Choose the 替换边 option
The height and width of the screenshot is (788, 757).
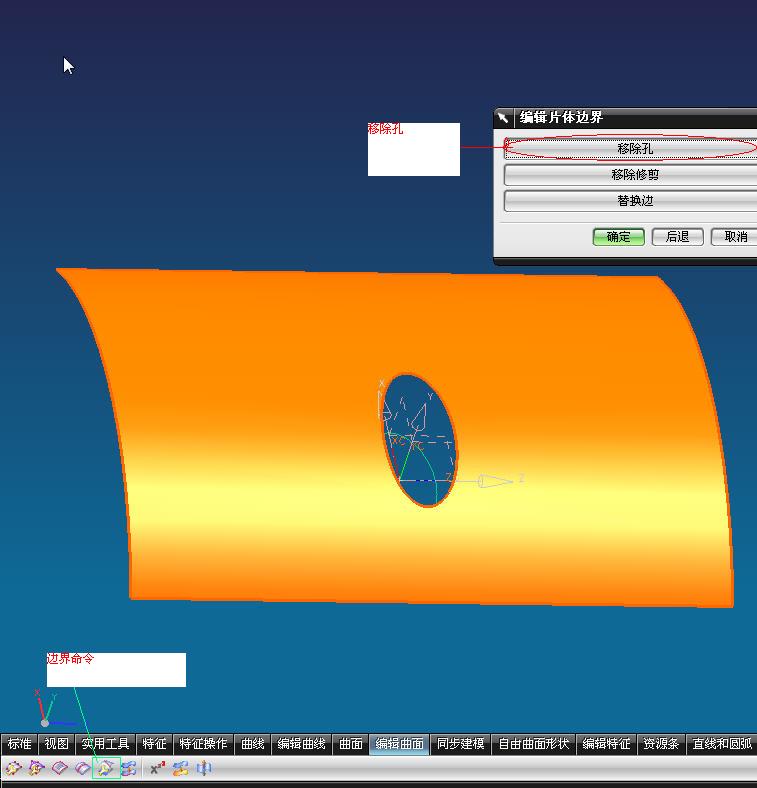(x=630, y=201)
